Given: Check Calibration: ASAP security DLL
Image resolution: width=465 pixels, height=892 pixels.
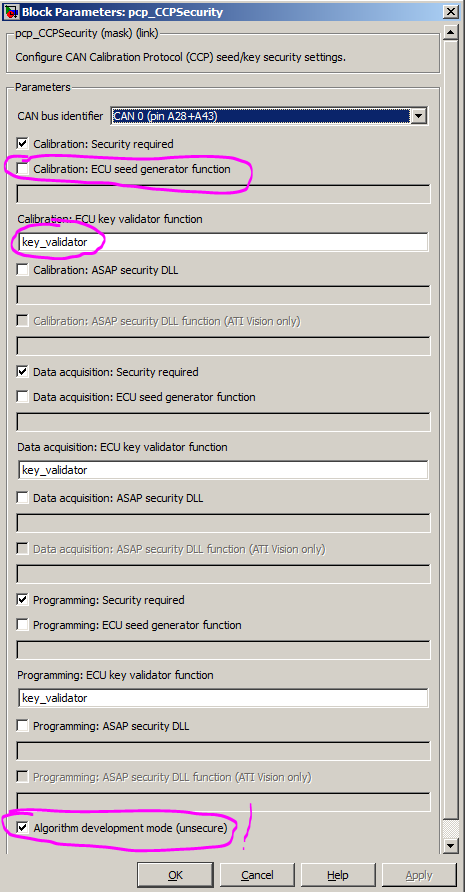Looking at the screenshot, I should tap(23, 270).
